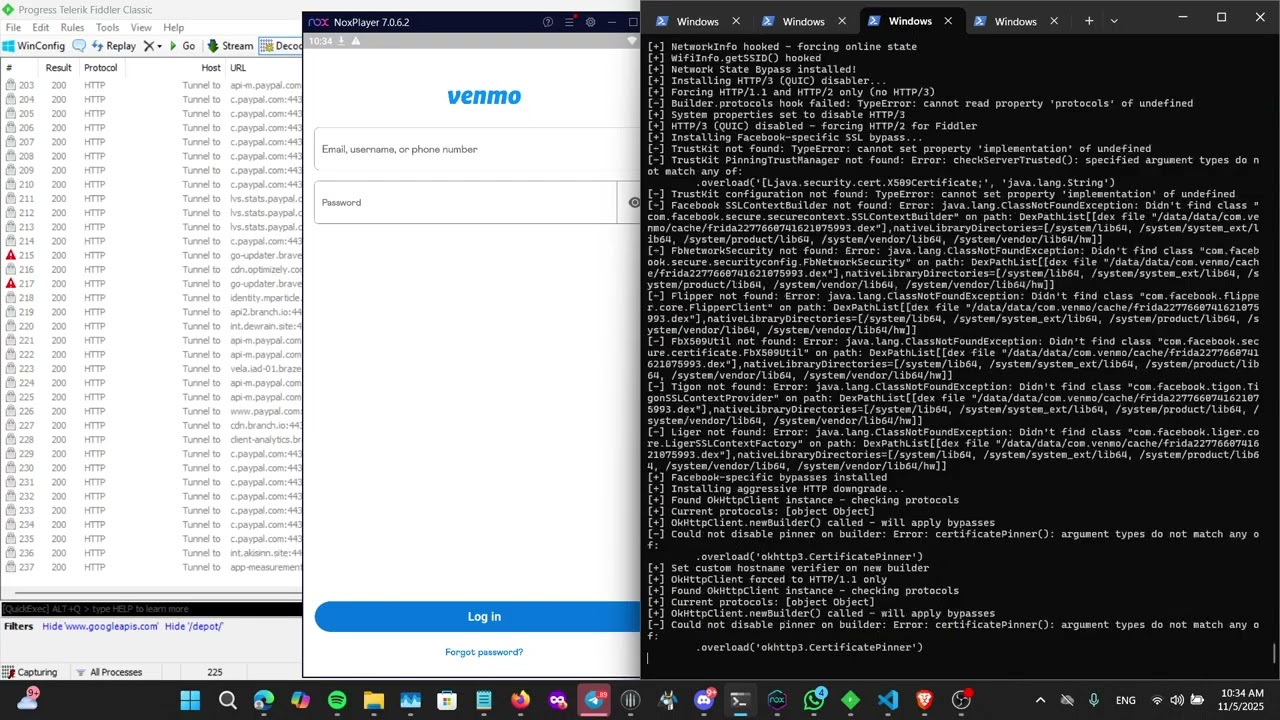Click the terminal vertical scrollbar thumb

click(1274, 653)
